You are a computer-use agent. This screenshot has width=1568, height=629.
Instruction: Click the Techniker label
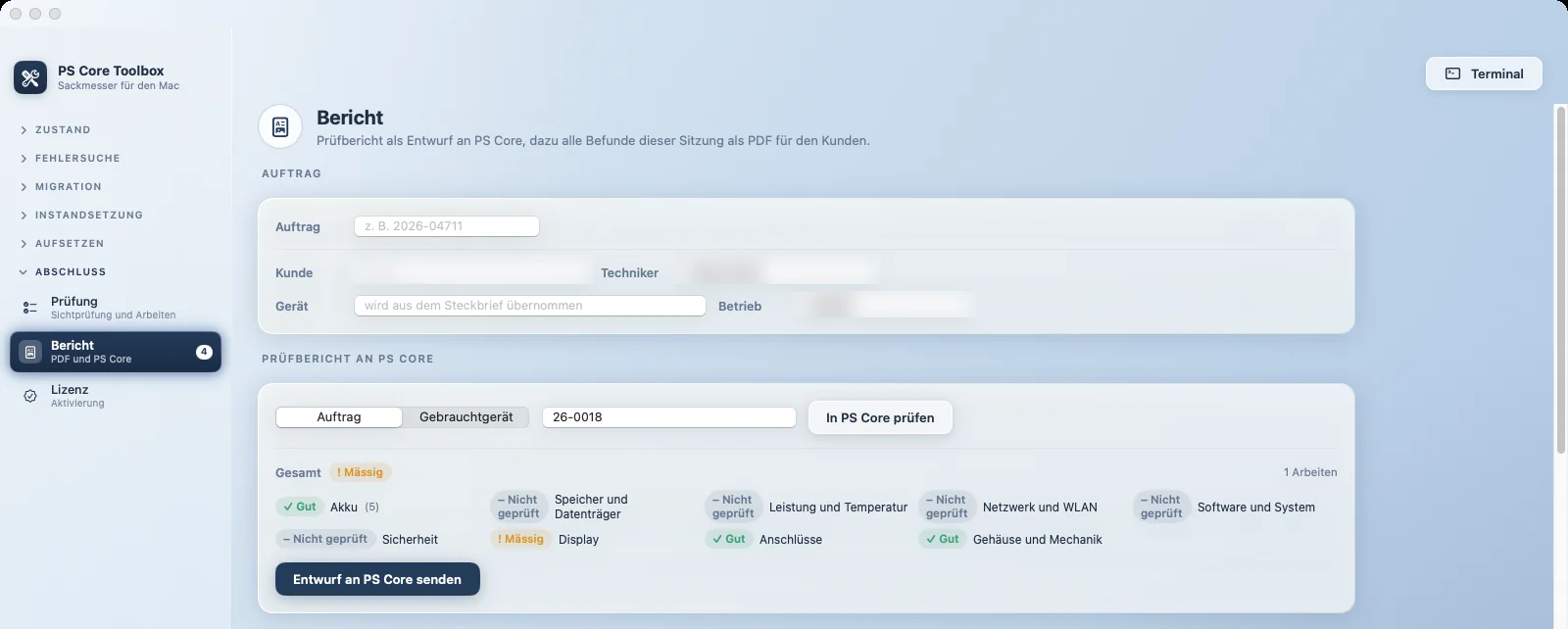click(x=629, y=273)
